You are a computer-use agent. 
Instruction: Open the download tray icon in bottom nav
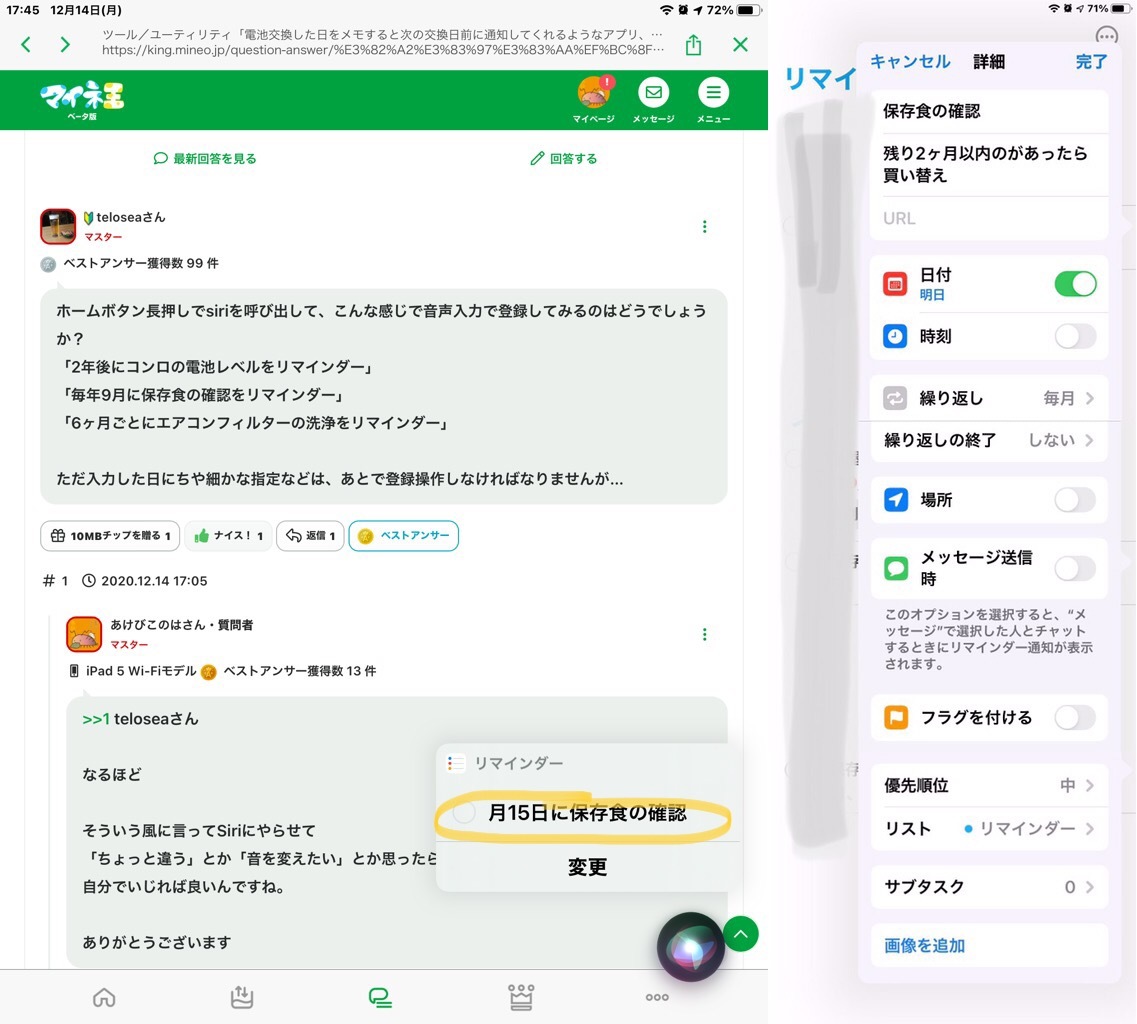(241, 998)
